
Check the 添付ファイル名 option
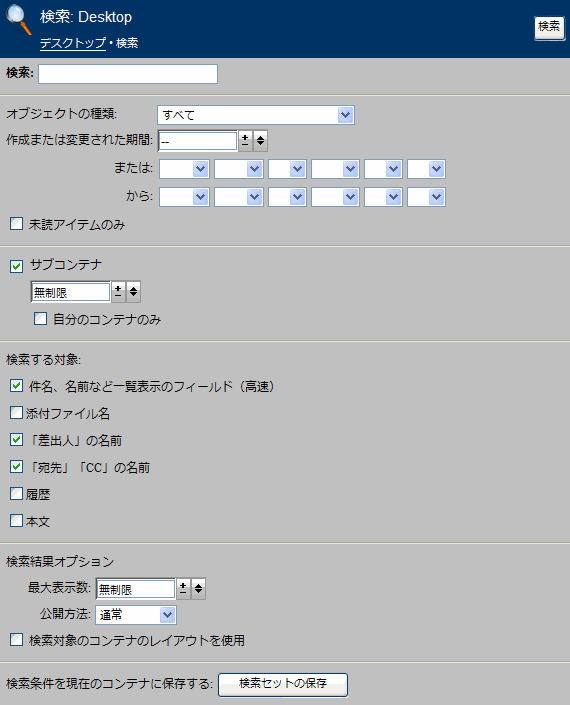(17, 413)
